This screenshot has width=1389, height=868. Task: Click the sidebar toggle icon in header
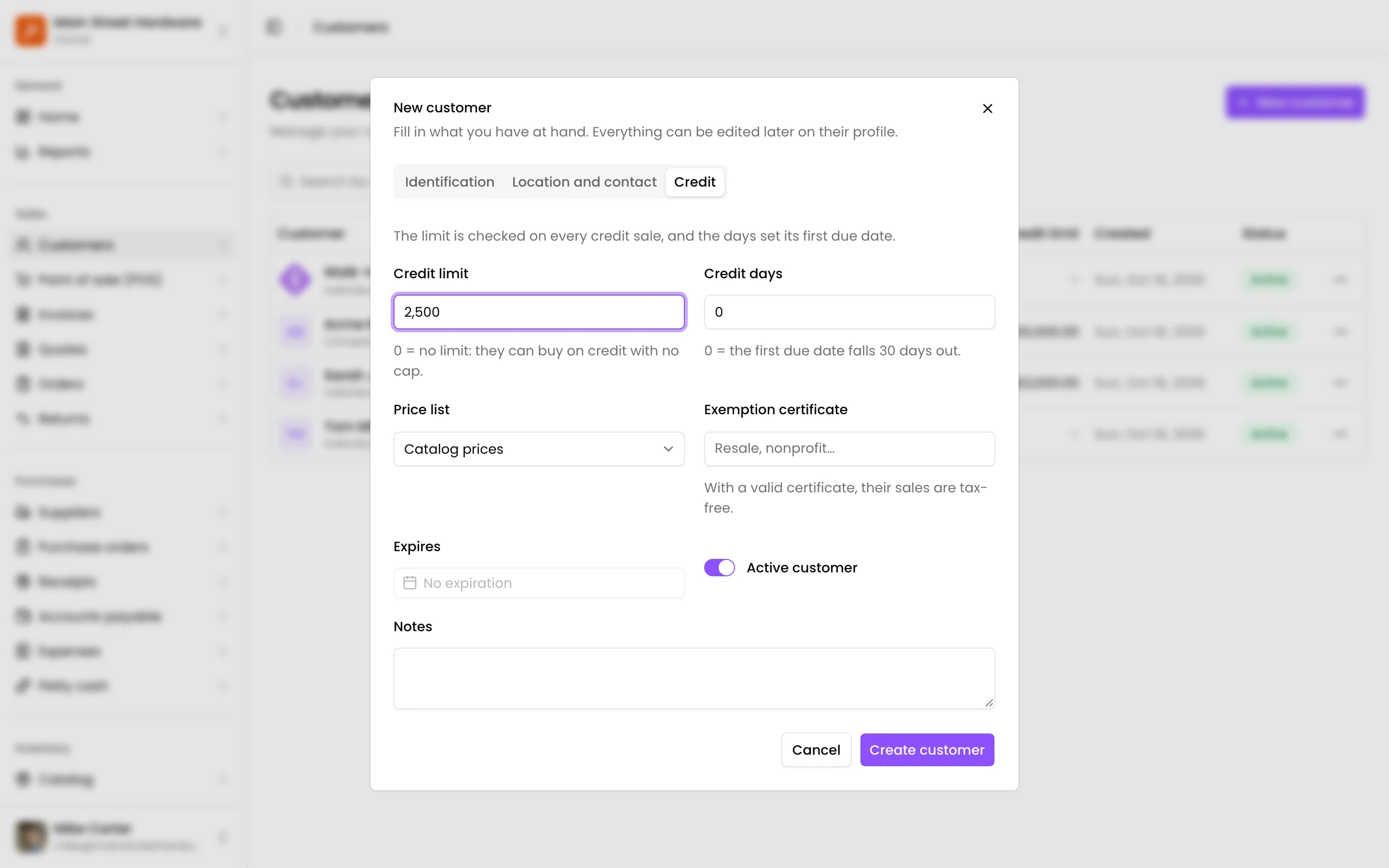(274, 27)
